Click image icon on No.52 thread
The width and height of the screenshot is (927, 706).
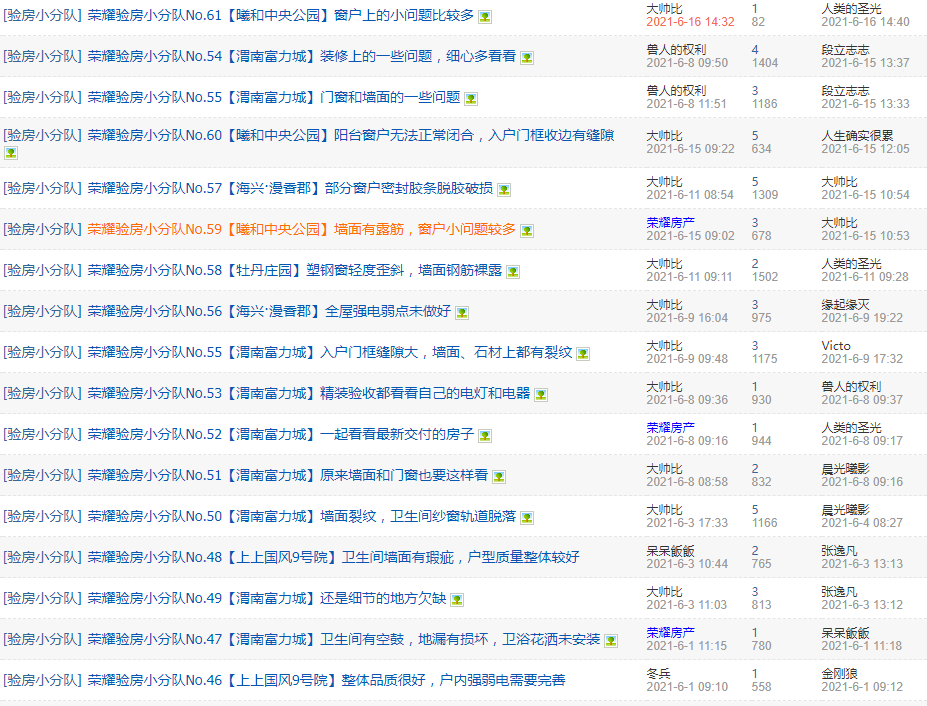coord(485,436)
